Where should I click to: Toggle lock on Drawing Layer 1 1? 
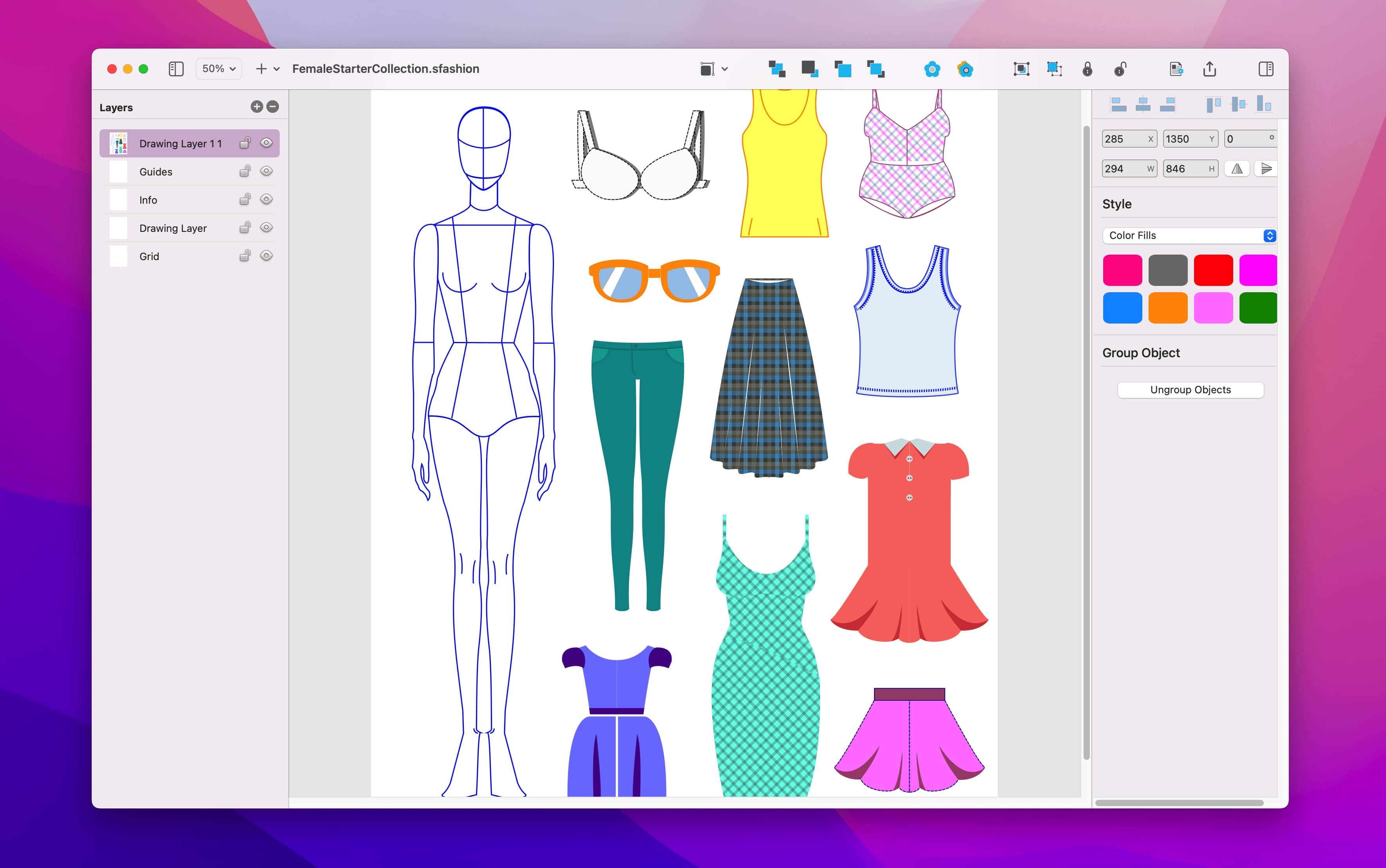pos(245,143)
